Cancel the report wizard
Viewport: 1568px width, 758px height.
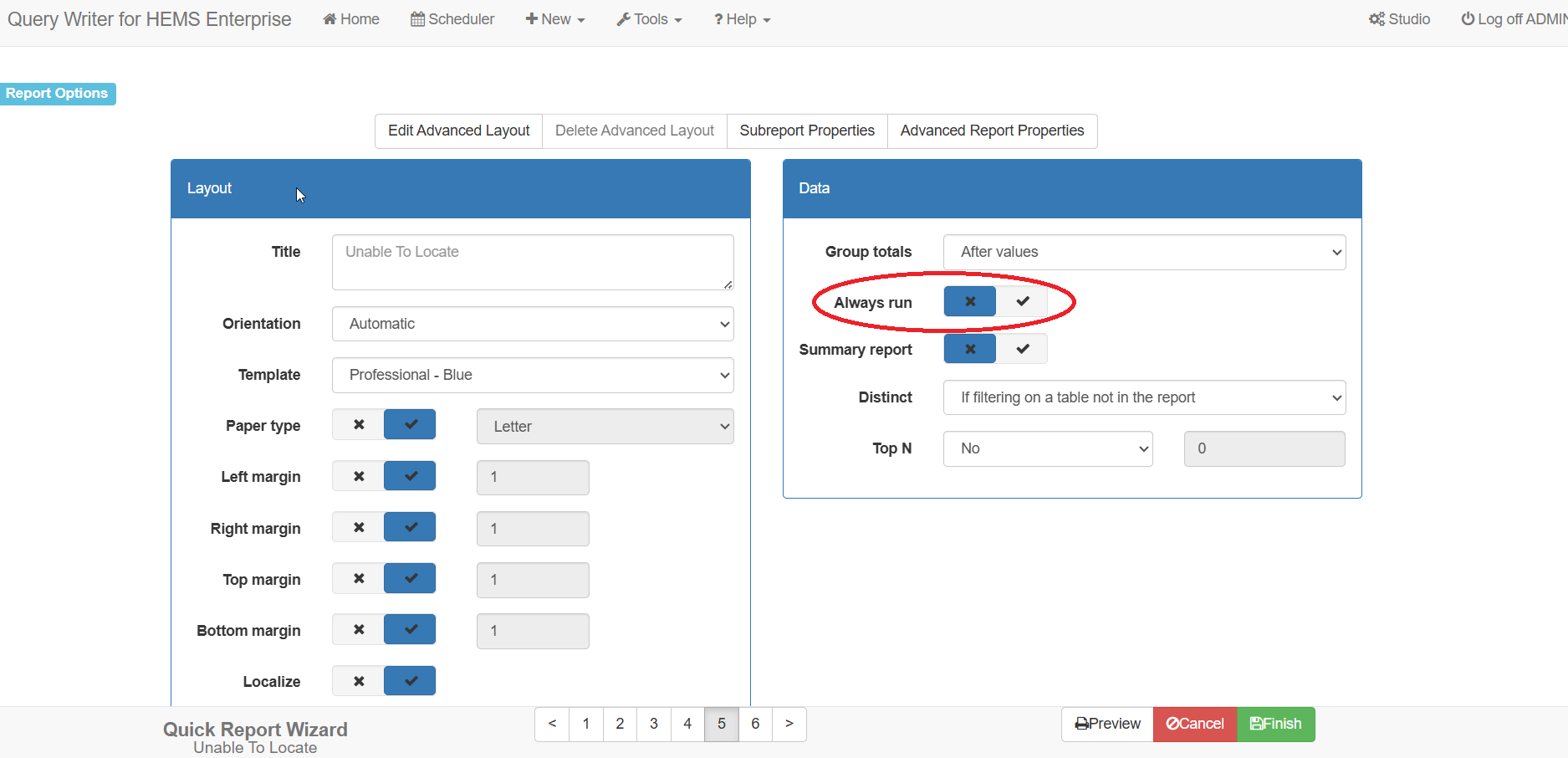[x=1195, y=725]
